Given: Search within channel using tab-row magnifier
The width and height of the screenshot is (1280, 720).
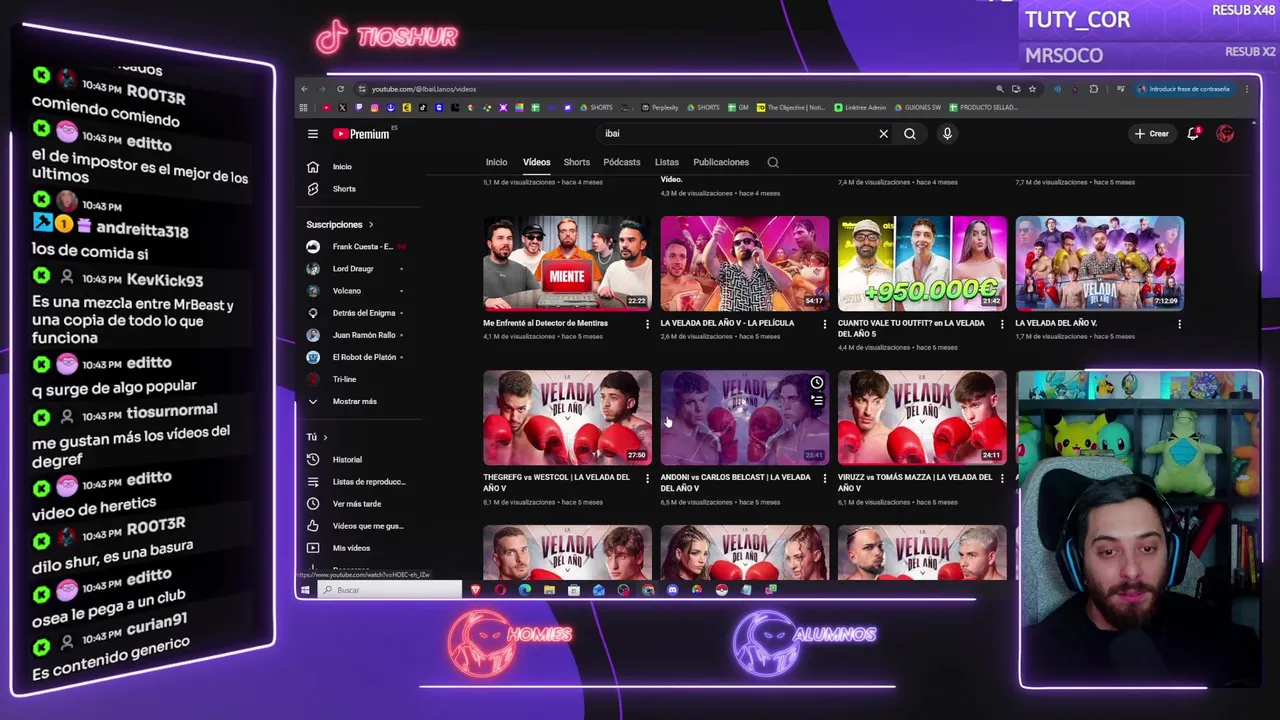Looking at the screenshot, I should (x=773, y=162).
